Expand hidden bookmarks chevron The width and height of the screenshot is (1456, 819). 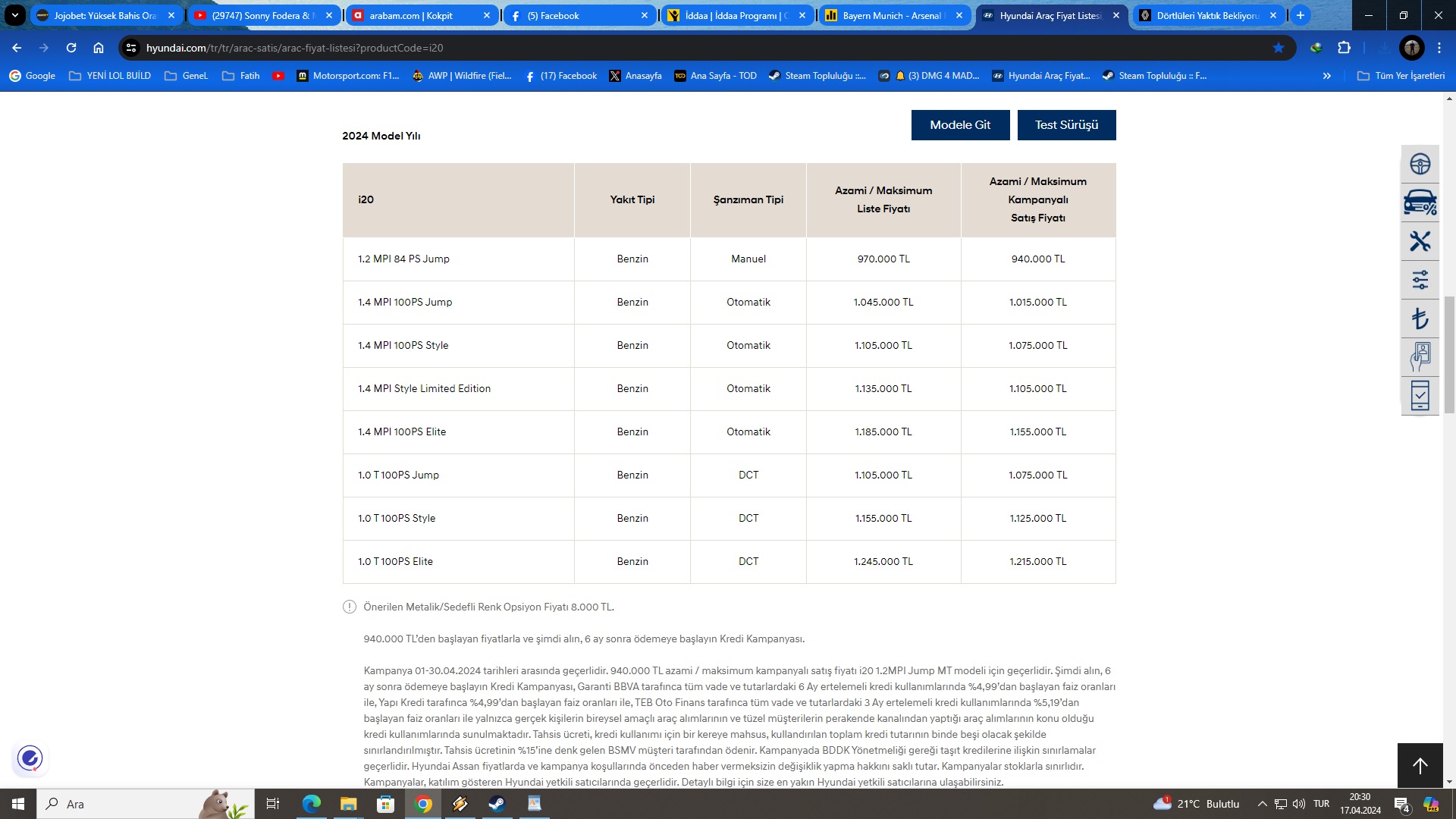pos(1326,76)
